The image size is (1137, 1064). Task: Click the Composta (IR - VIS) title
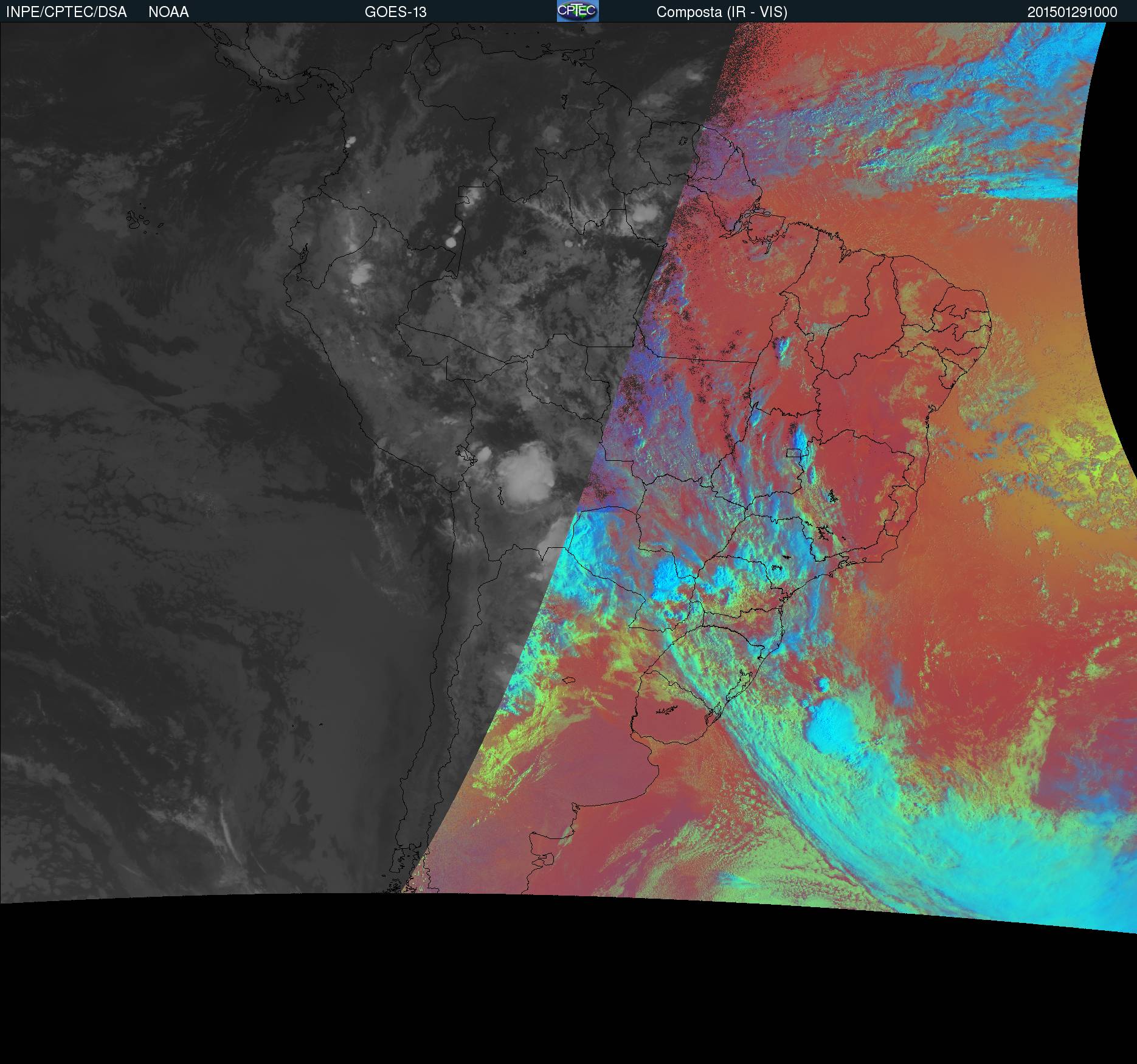[722, 12]
